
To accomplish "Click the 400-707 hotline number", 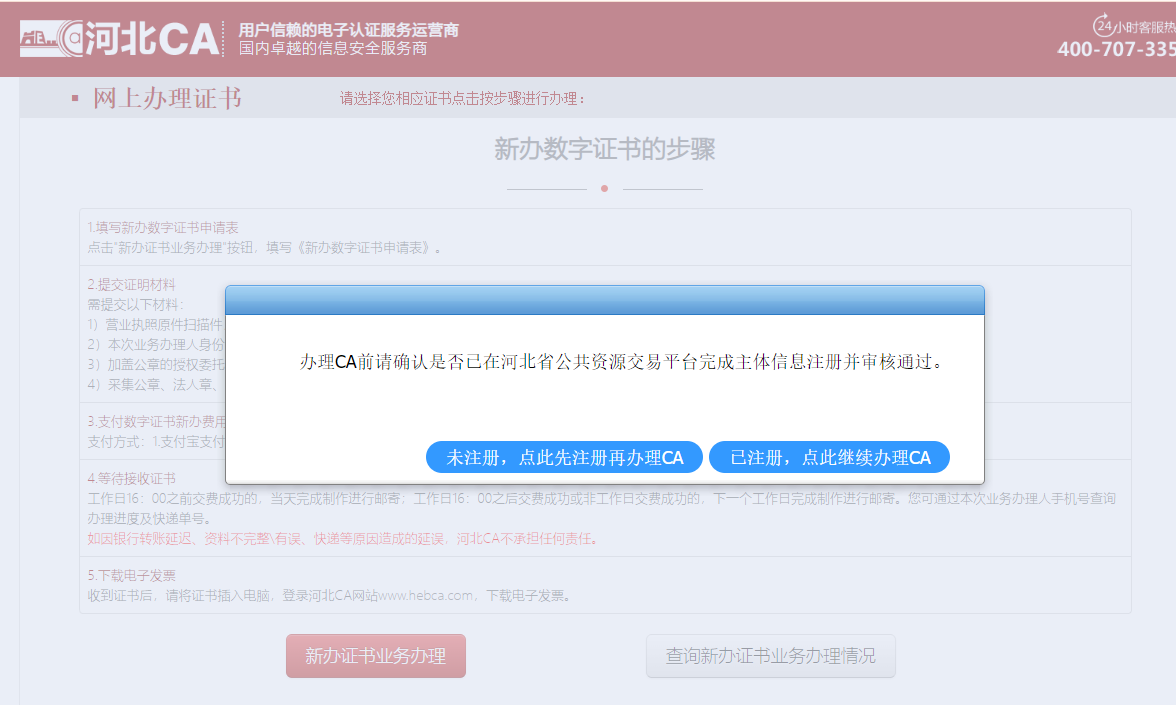I will coord(1115,50).
